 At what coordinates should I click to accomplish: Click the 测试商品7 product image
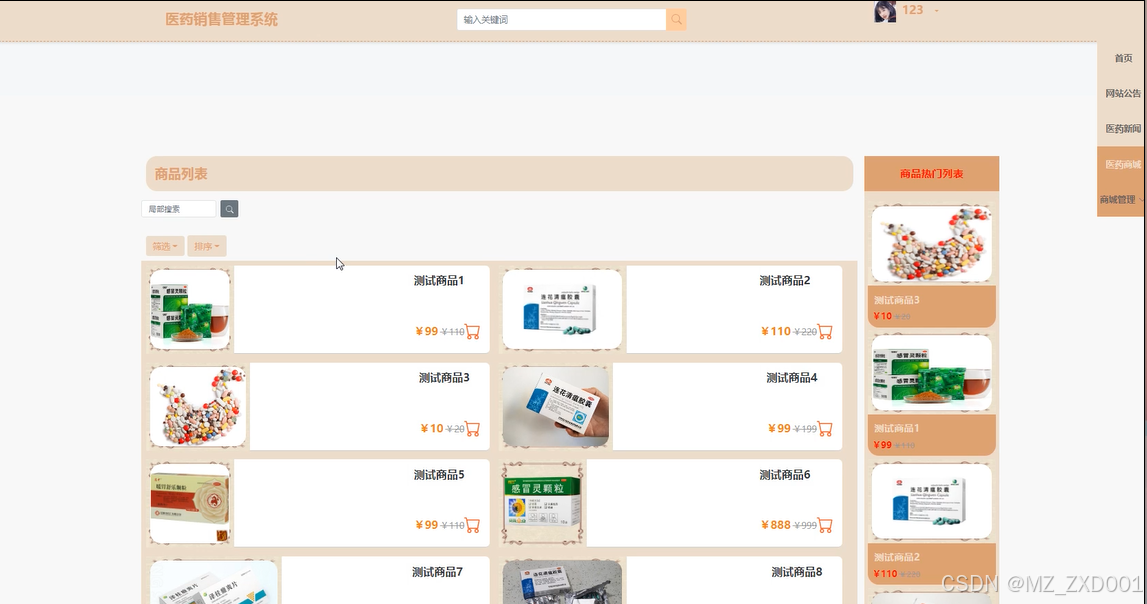click(214, 582)
